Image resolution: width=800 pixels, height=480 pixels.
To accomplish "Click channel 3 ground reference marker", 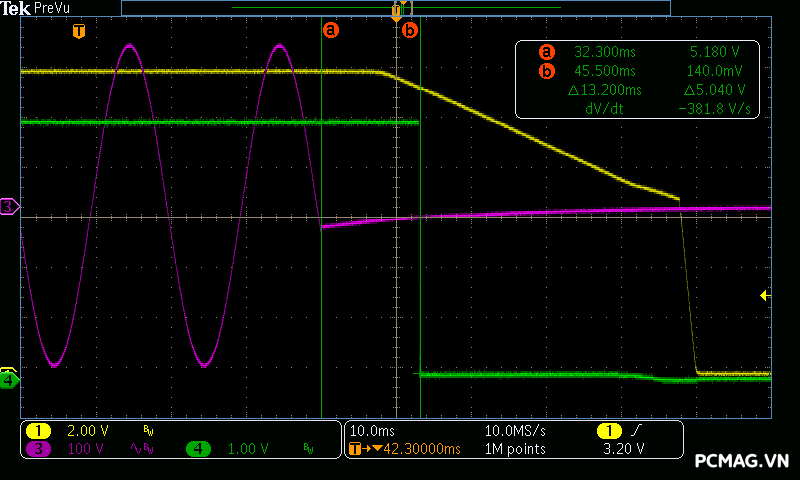I will (x=9, y=207).
